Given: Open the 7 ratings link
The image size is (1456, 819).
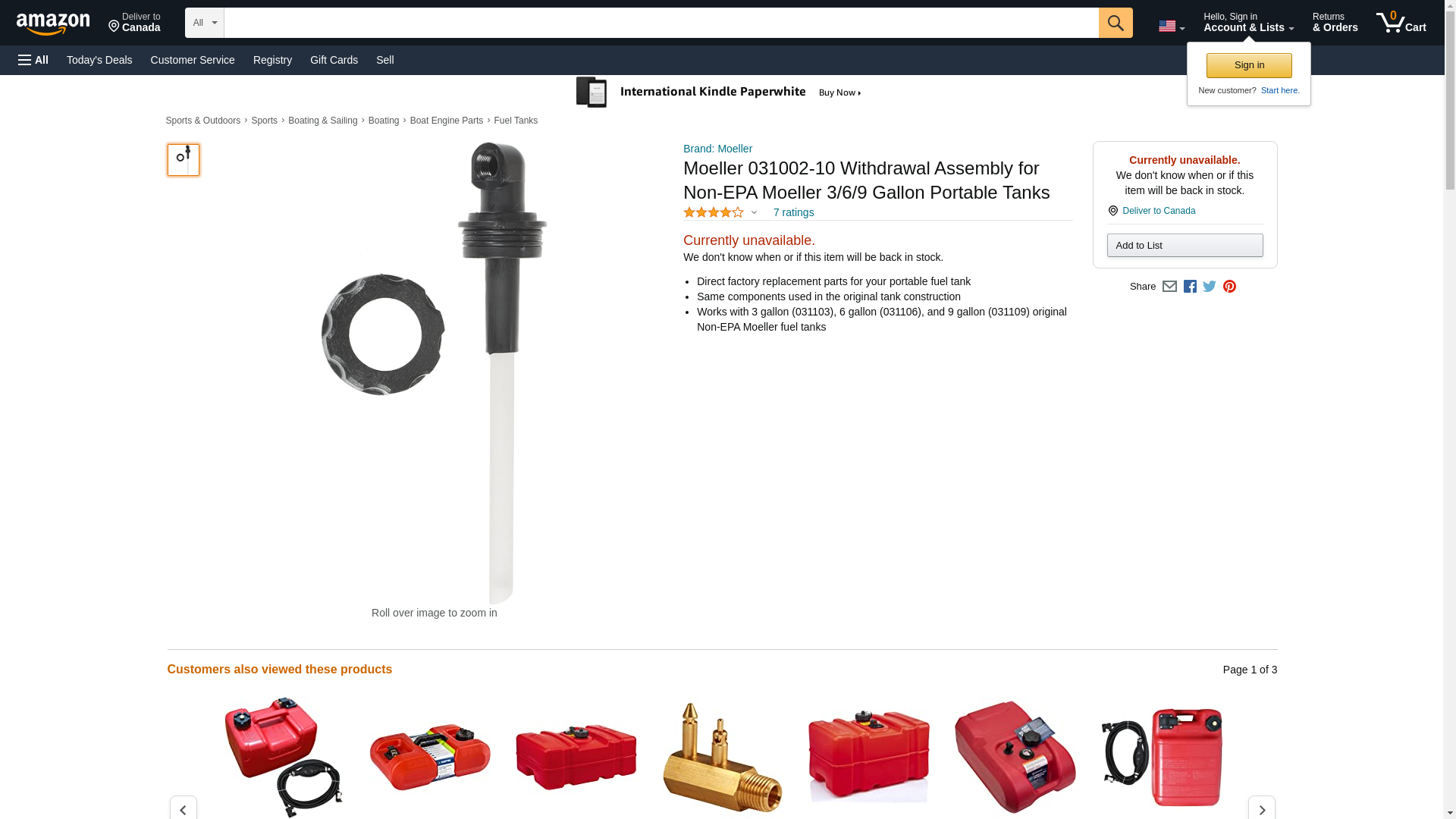Looking at the screenshot, I should [x=793, y=213].
